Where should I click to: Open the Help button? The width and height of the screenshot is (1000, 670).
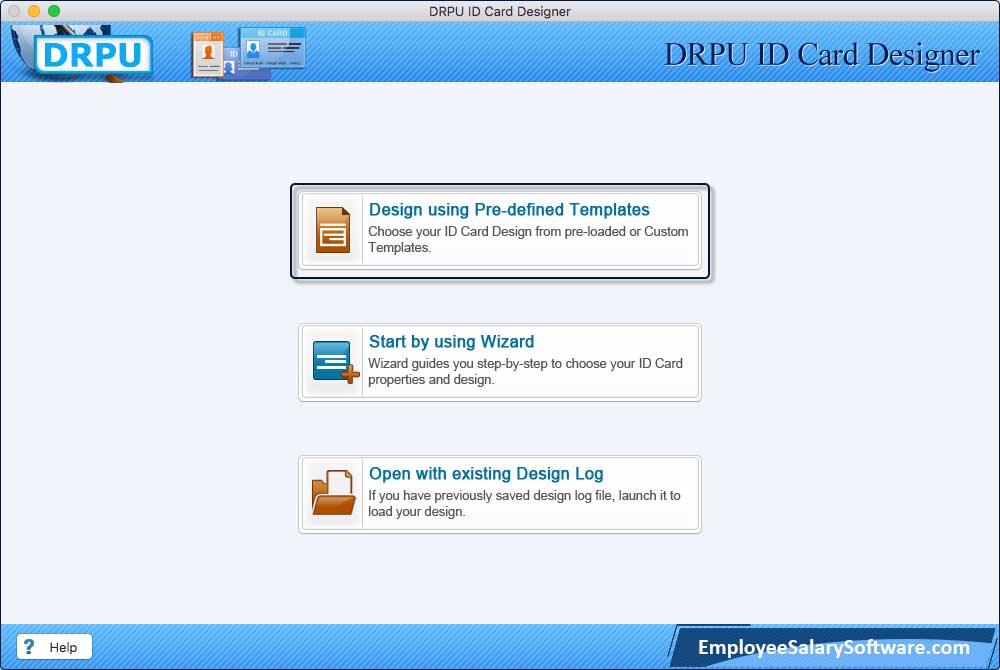tap(54, 646)
